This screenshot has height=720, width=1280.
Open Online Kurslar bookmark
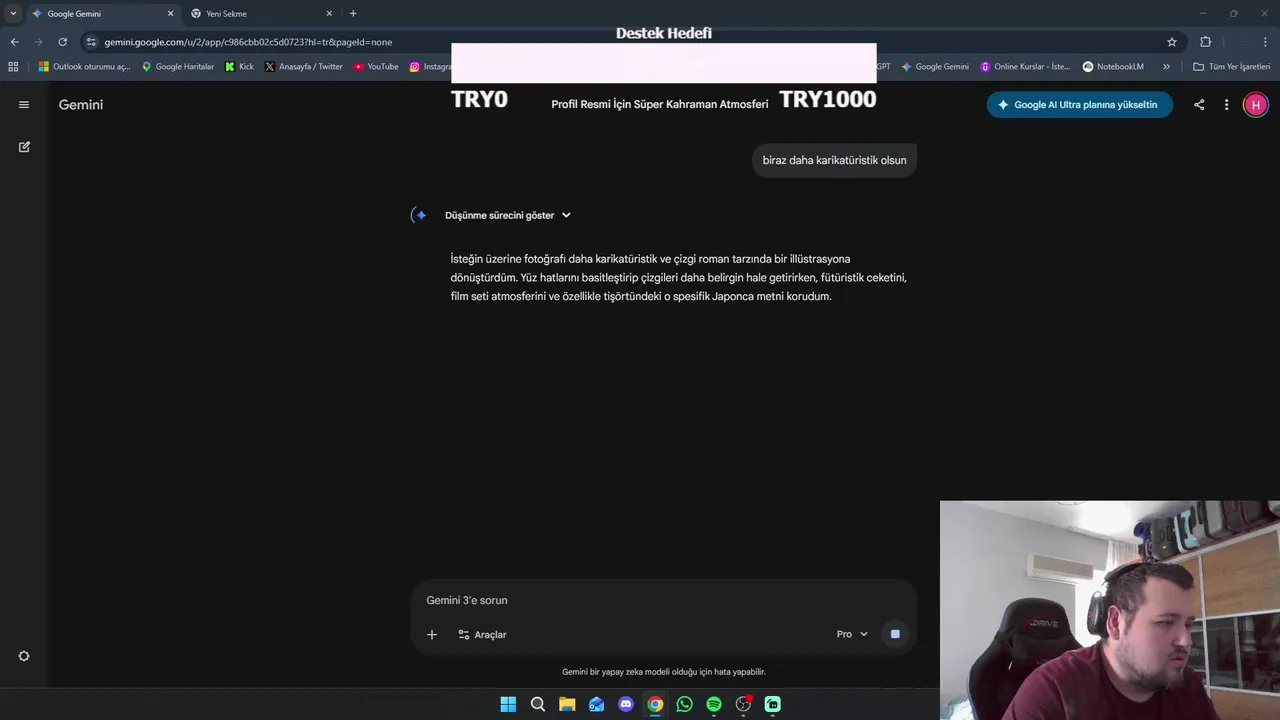click(x=1025, y=66)
